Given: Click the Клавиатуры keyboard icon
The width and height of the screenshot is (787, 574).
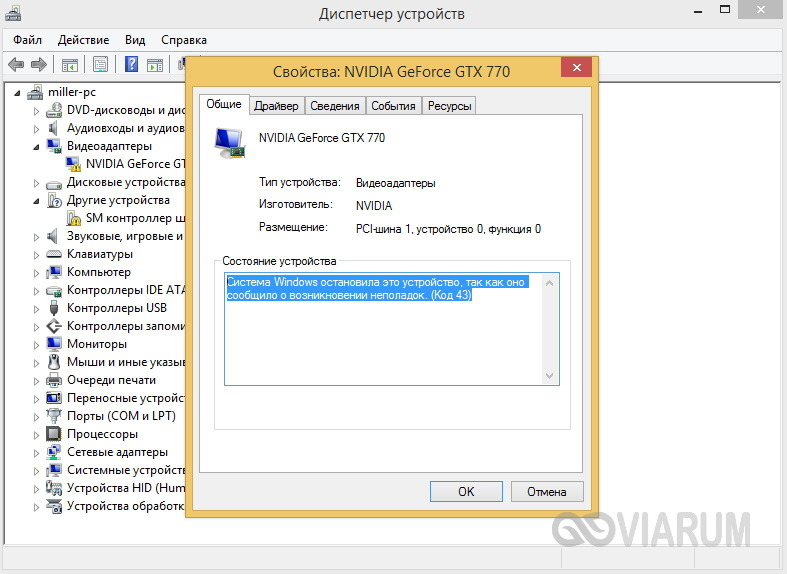Looking at the screenshot, I should [x=54, y=254].
